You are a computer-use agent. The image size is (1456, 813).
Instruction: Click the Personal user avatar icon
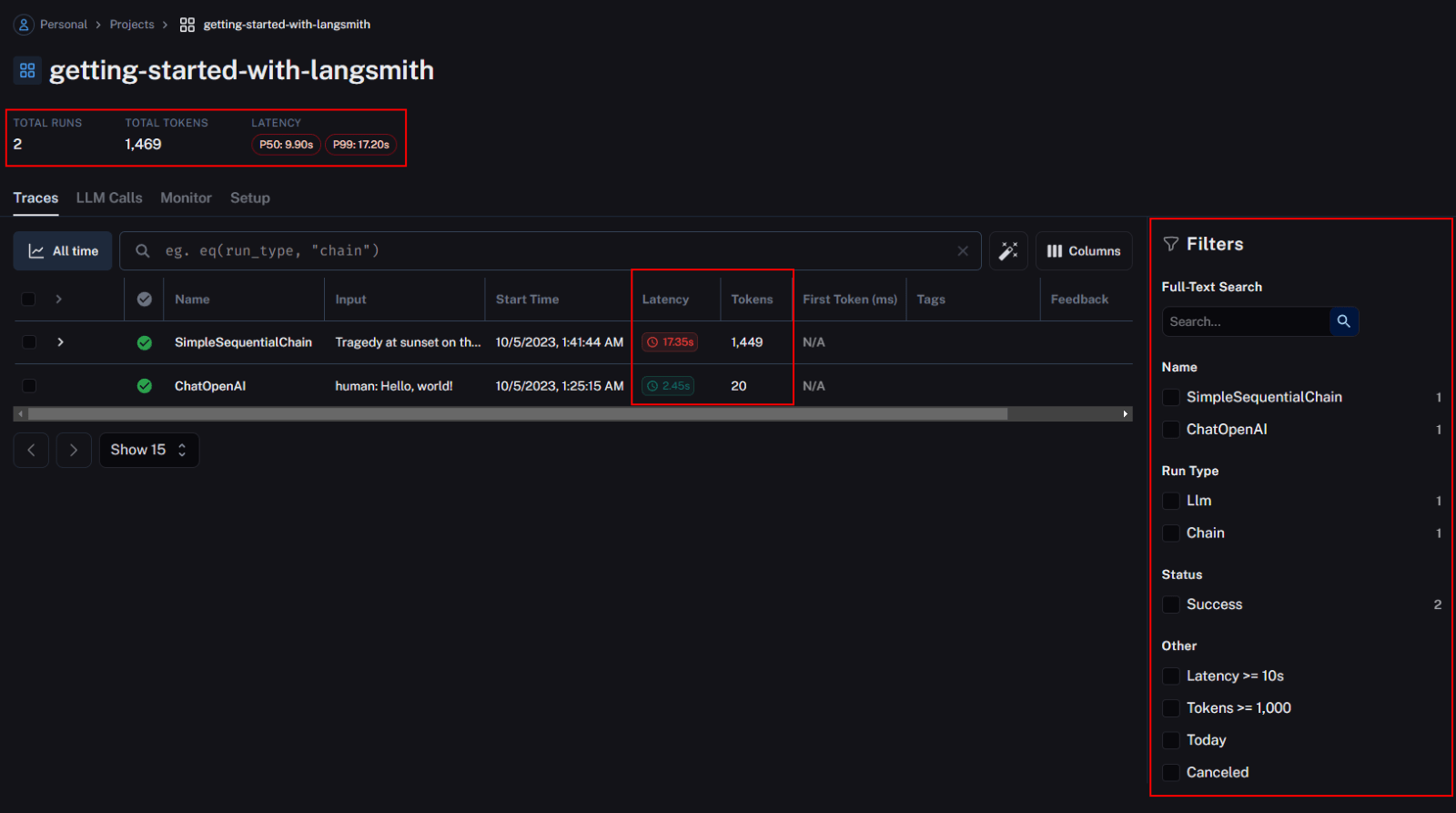(24, 25)
